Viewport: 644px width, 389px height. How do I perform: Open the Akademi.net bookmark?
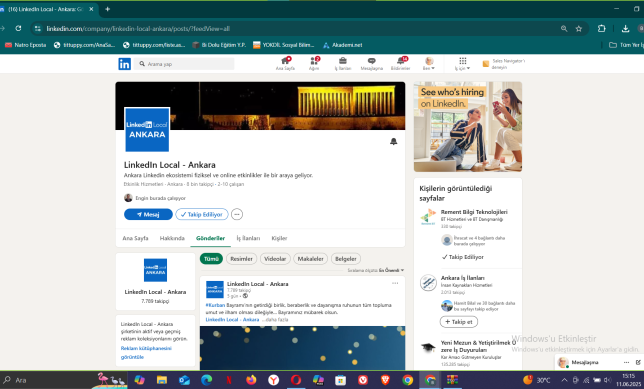343,45
